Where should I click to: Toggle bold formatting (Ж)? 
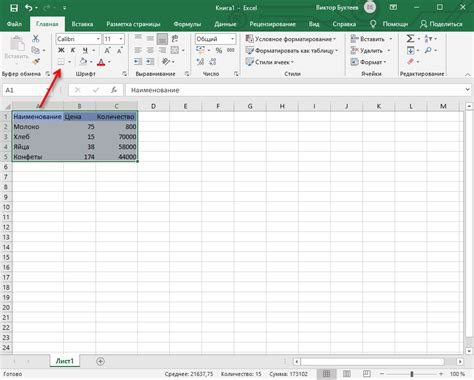(x=61, y=50)
